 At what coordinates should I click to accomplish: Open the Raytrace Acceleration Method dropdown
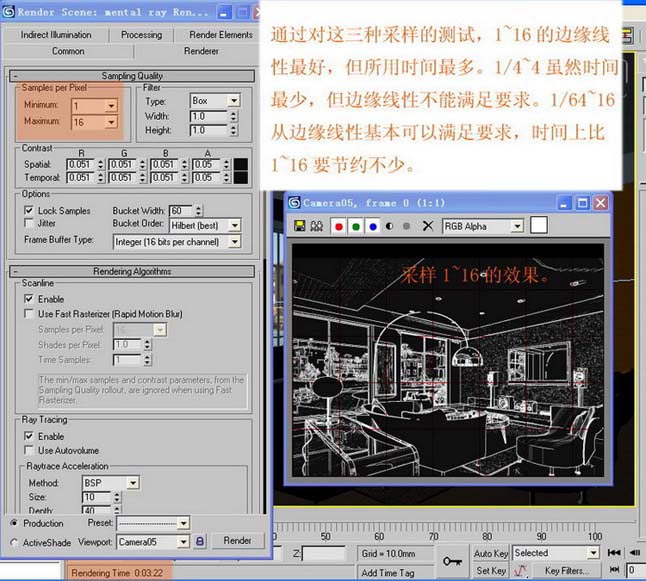[x=133, y=483]
